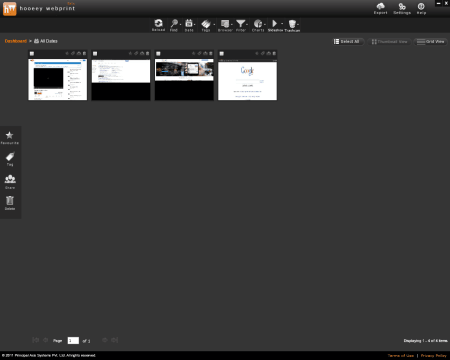Share the banner image page card via cloud icon
The height and width of the screenshot is (360, 450).
click(205, 53)
